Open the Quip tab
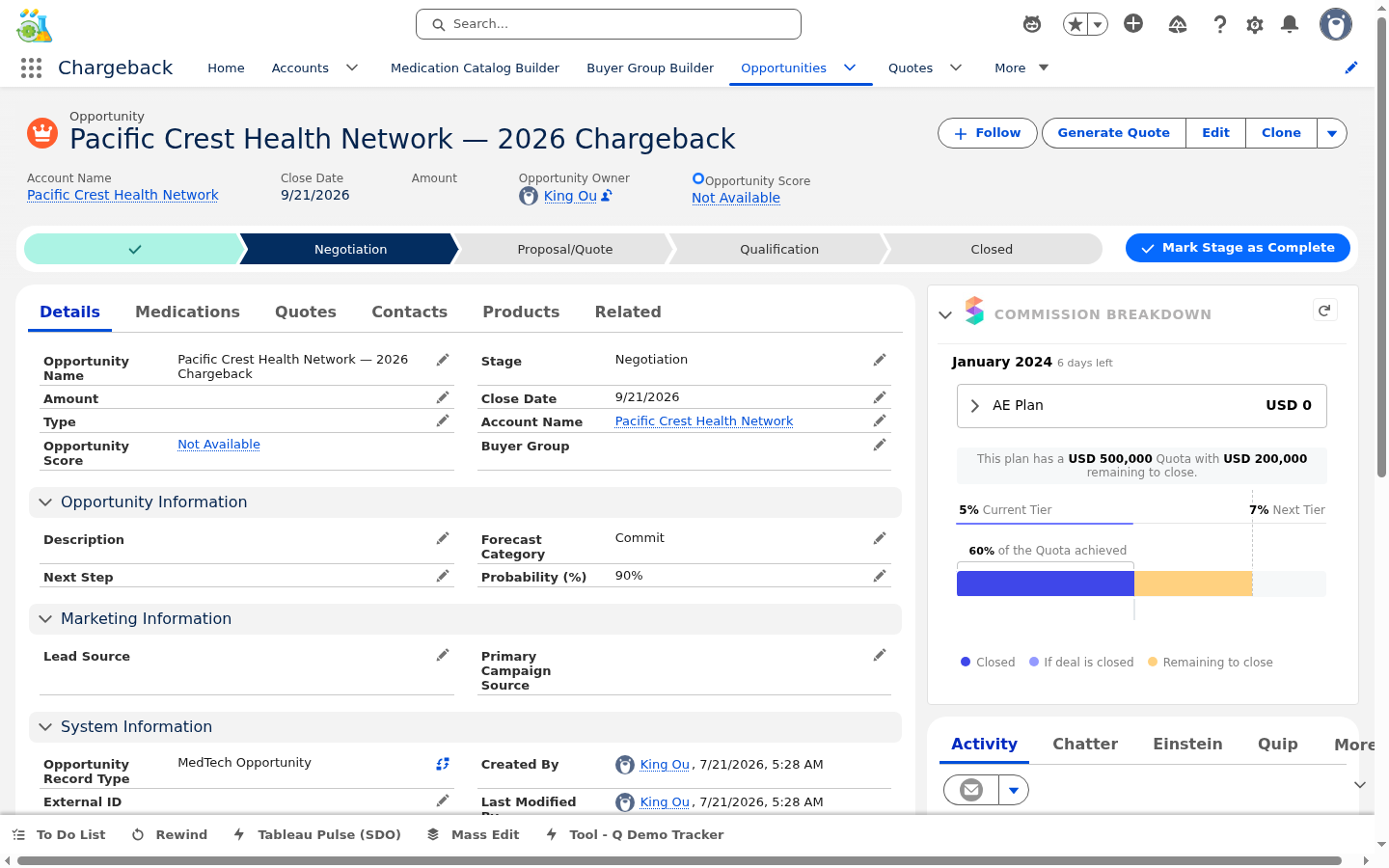This screenshot has height=868, width=1389. 1278,744
